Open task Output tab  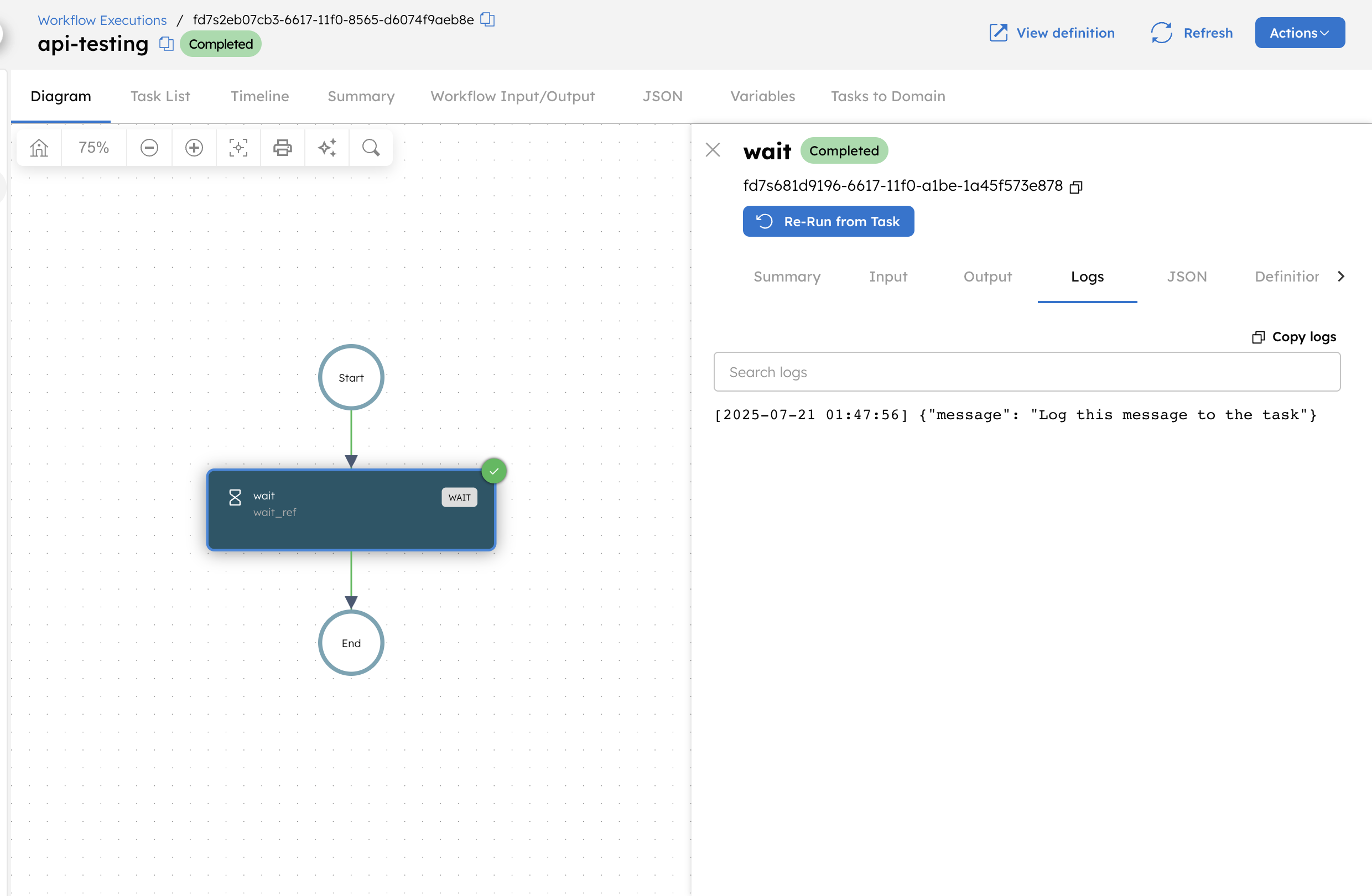(x=988, y=277)
